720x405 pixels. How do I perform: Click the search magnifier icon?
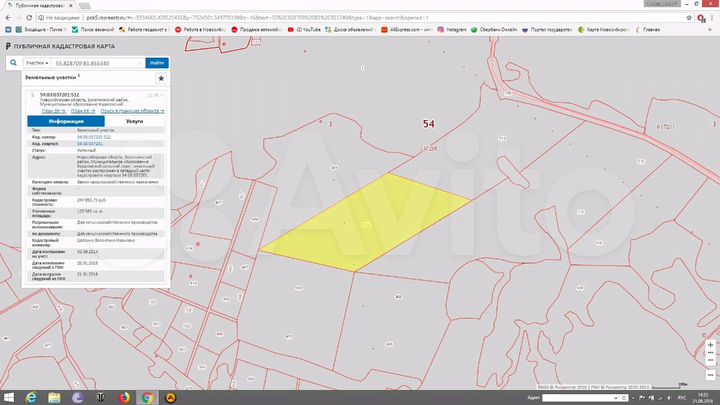[14, 63]
